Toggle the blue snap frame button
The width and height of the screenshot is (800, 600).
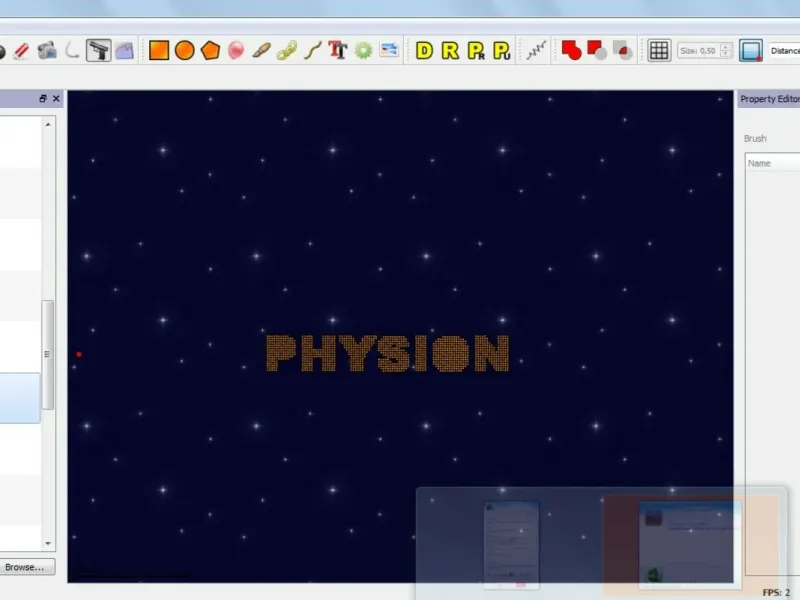point(751,51)
